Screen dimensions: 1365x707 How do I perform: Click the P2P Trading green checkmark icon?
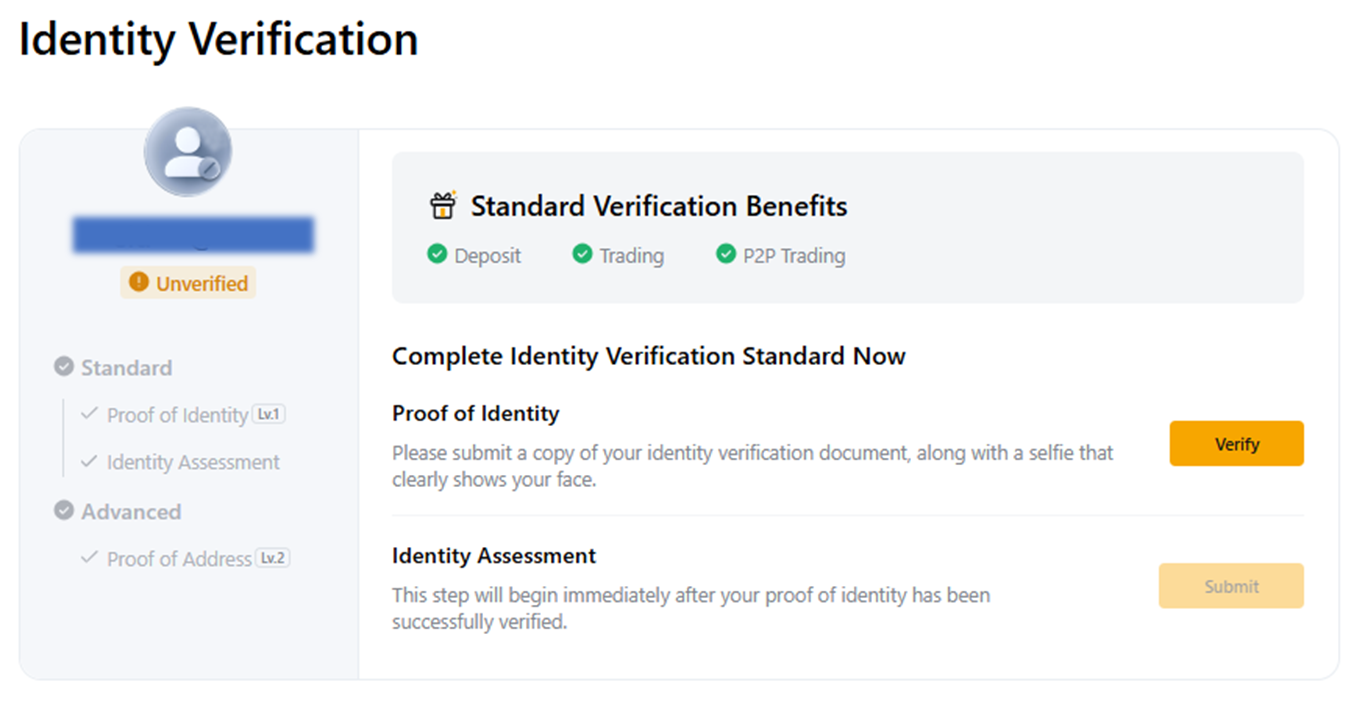(726, 255)
